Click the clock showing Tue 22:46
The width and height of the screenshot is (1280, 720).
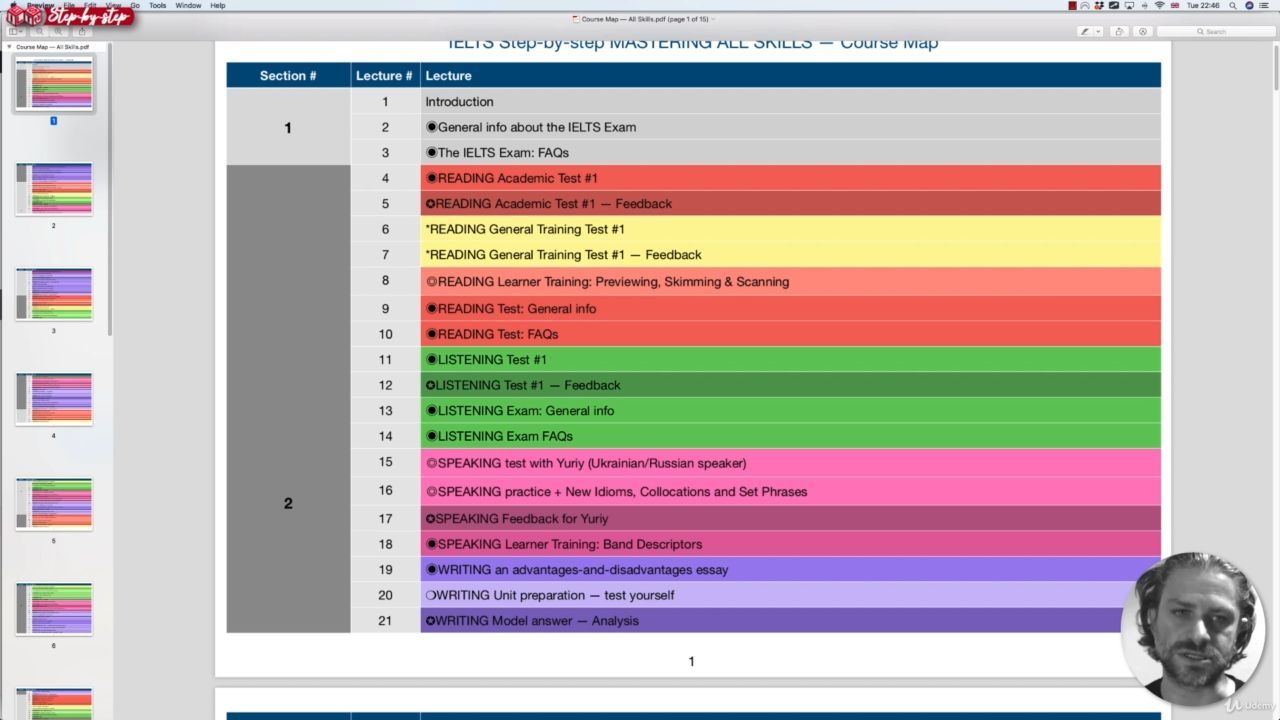[x=1203, y=5]
